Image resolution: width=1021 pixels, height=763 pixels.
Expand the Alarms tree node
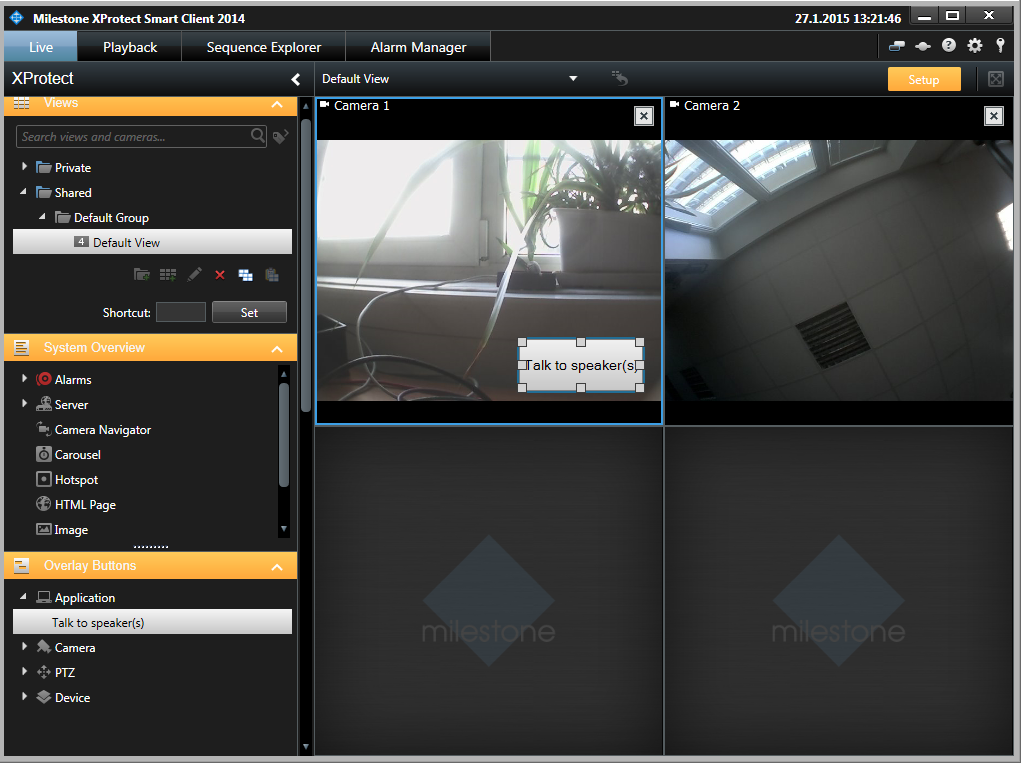point(25,379)
